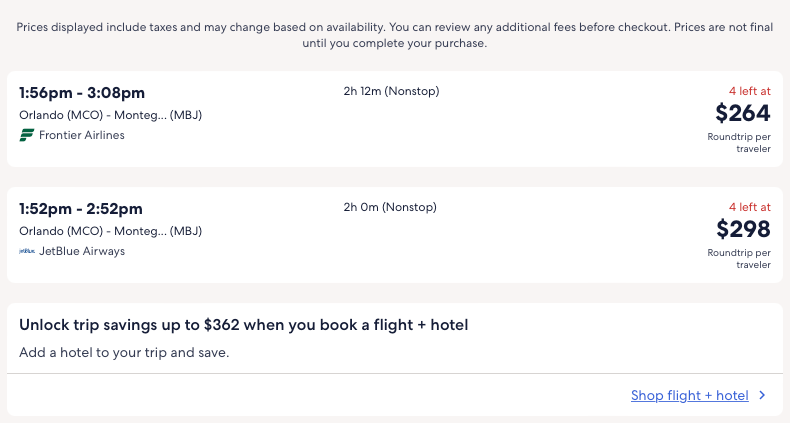Click the JetBlue Airways logo icon
Viewport: 790px width, 423px height.
(27, 251)
